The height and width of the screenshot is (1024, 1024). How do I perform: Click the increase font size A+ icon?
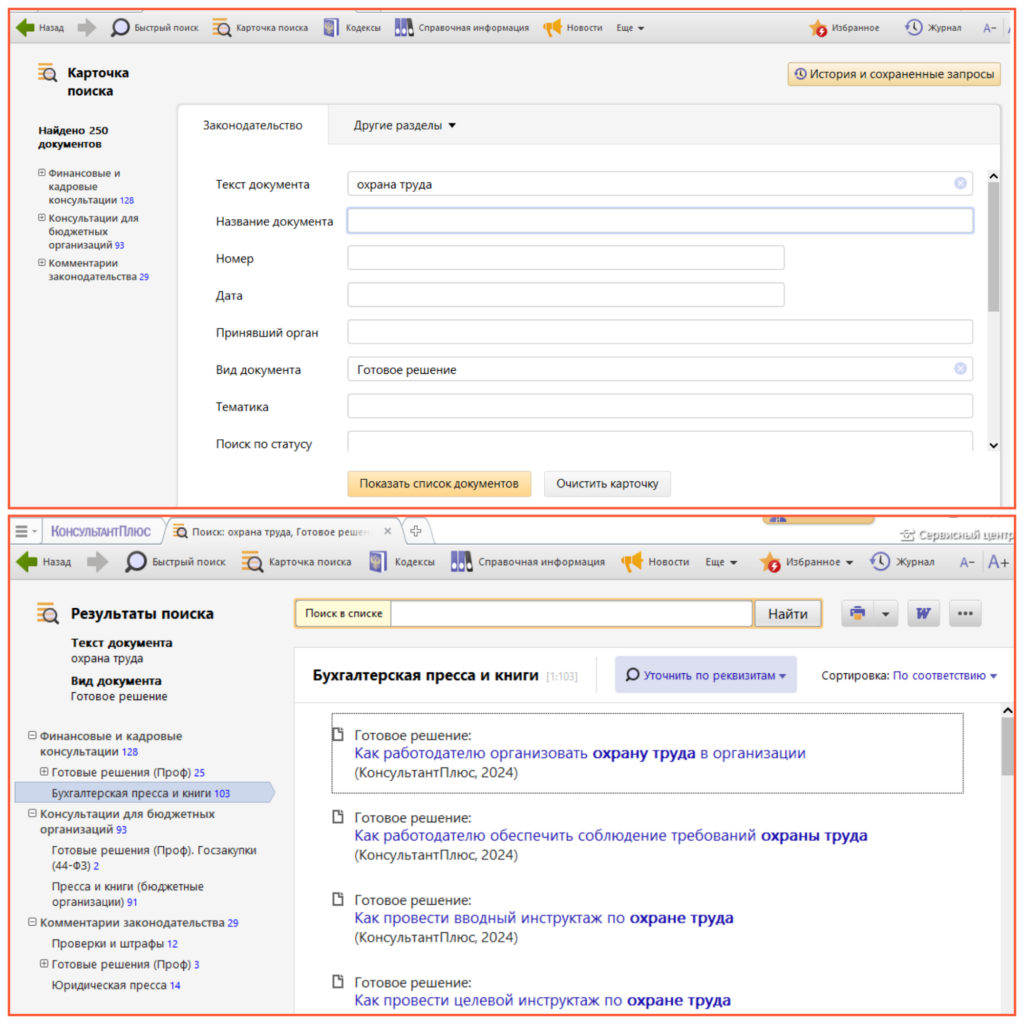(998, 562)
